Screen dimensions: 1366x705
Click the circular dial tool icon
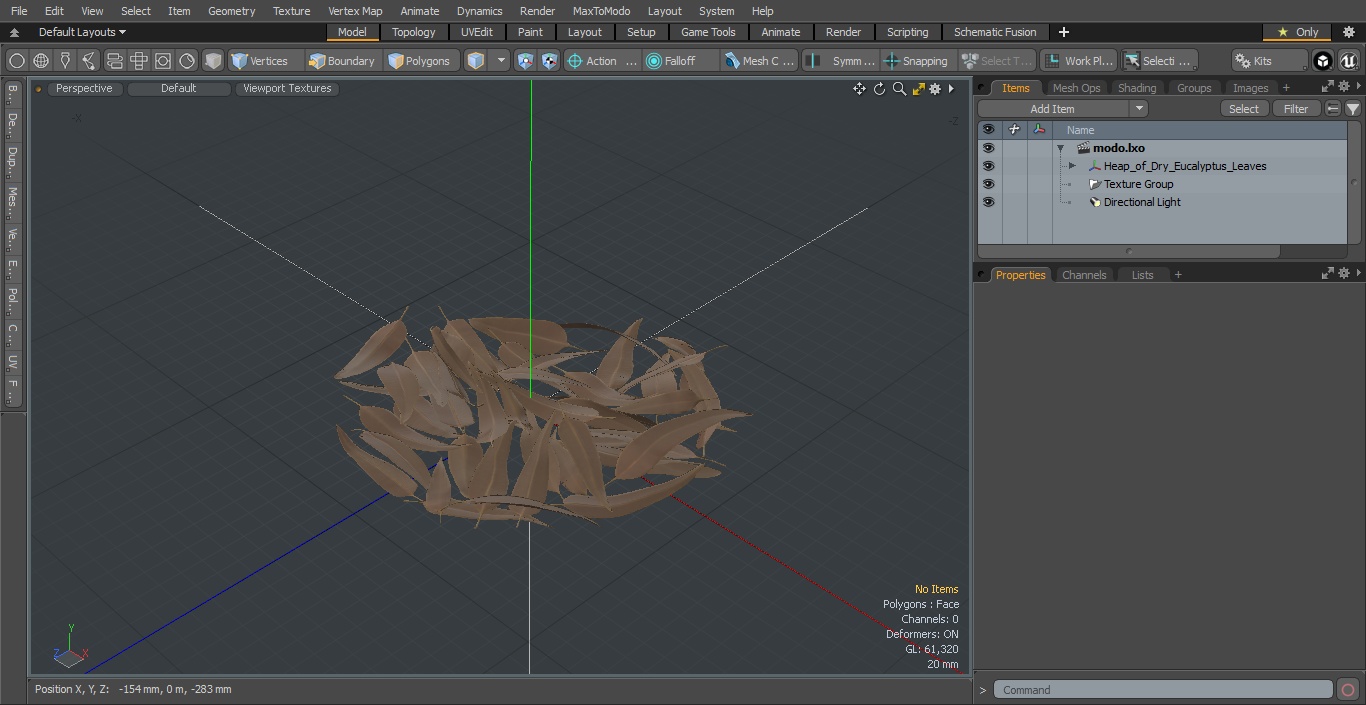pyautogui.click(x=187, y=61)
